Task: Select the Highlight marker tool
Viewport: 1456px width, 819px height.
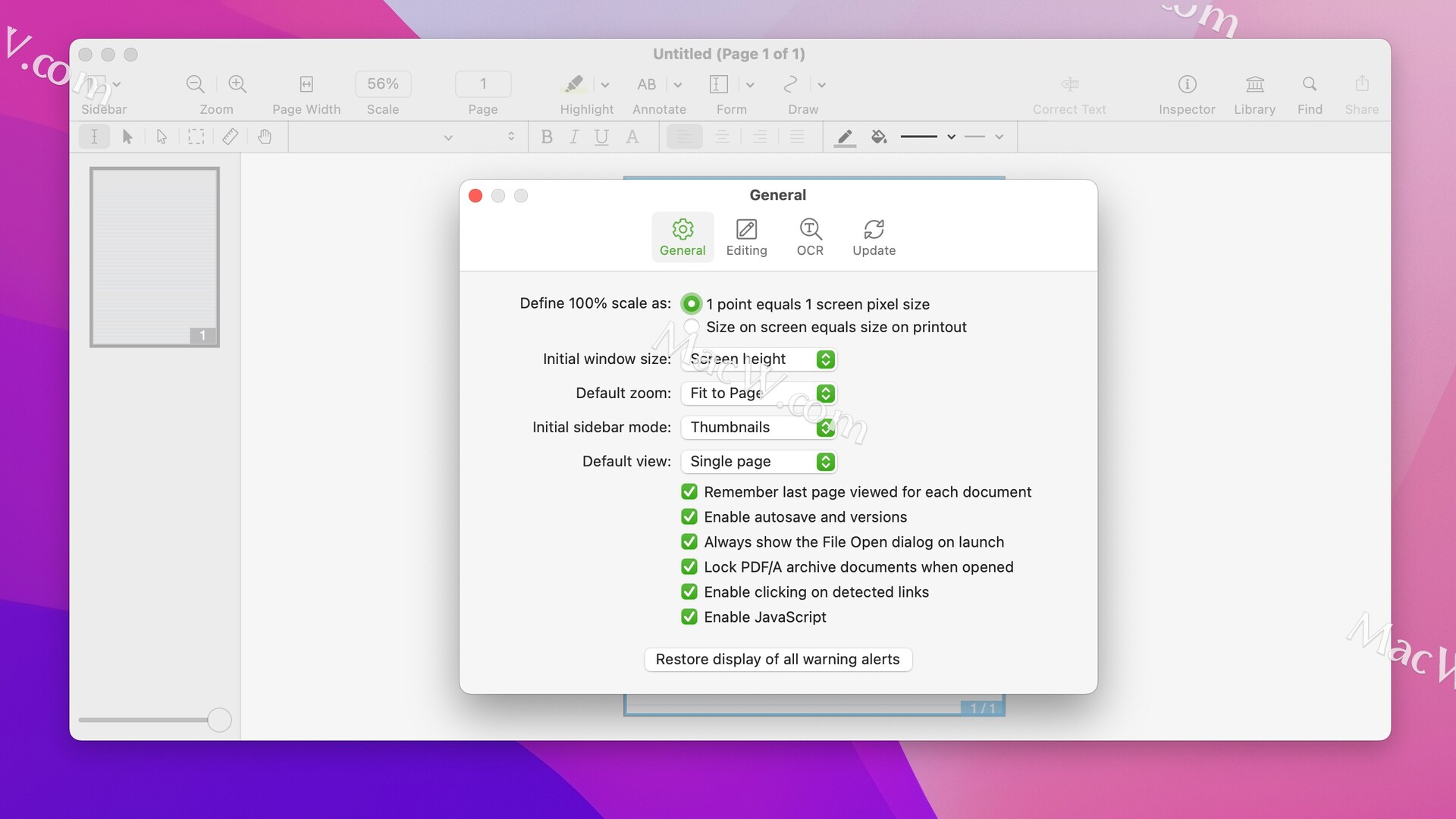Action: tap(574, 84)
